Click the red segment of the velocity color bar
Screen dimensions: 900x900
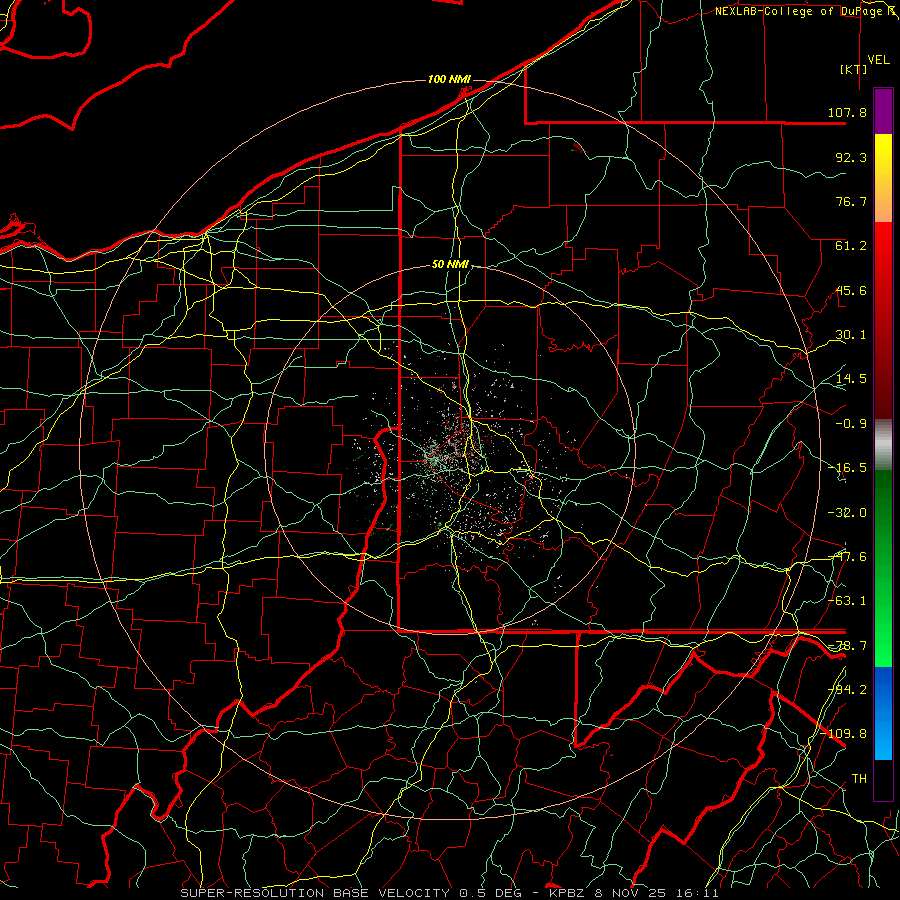tap(883, 320)
